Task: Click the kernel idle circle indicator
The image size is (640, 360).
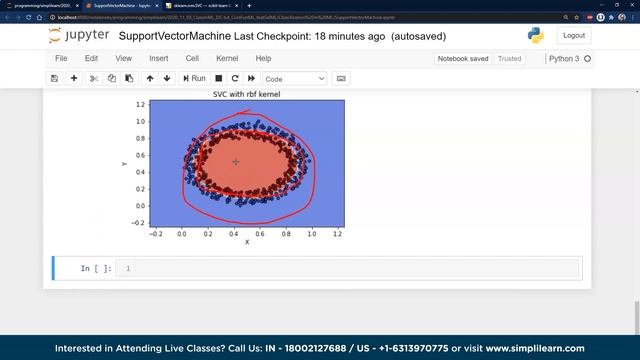Action: 587,59
